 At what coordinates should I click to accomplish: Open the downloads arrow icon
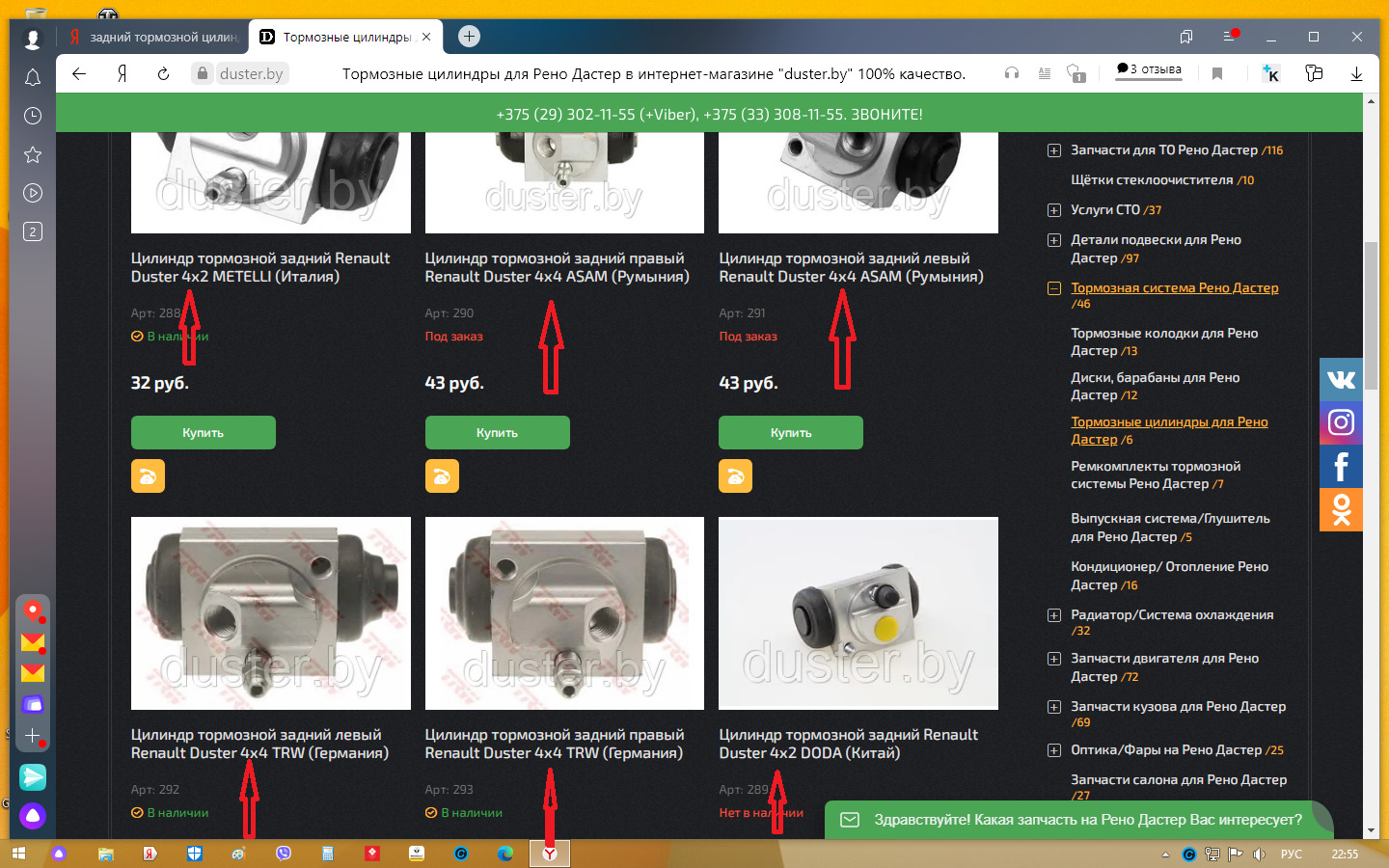(x=1356, y=73)
